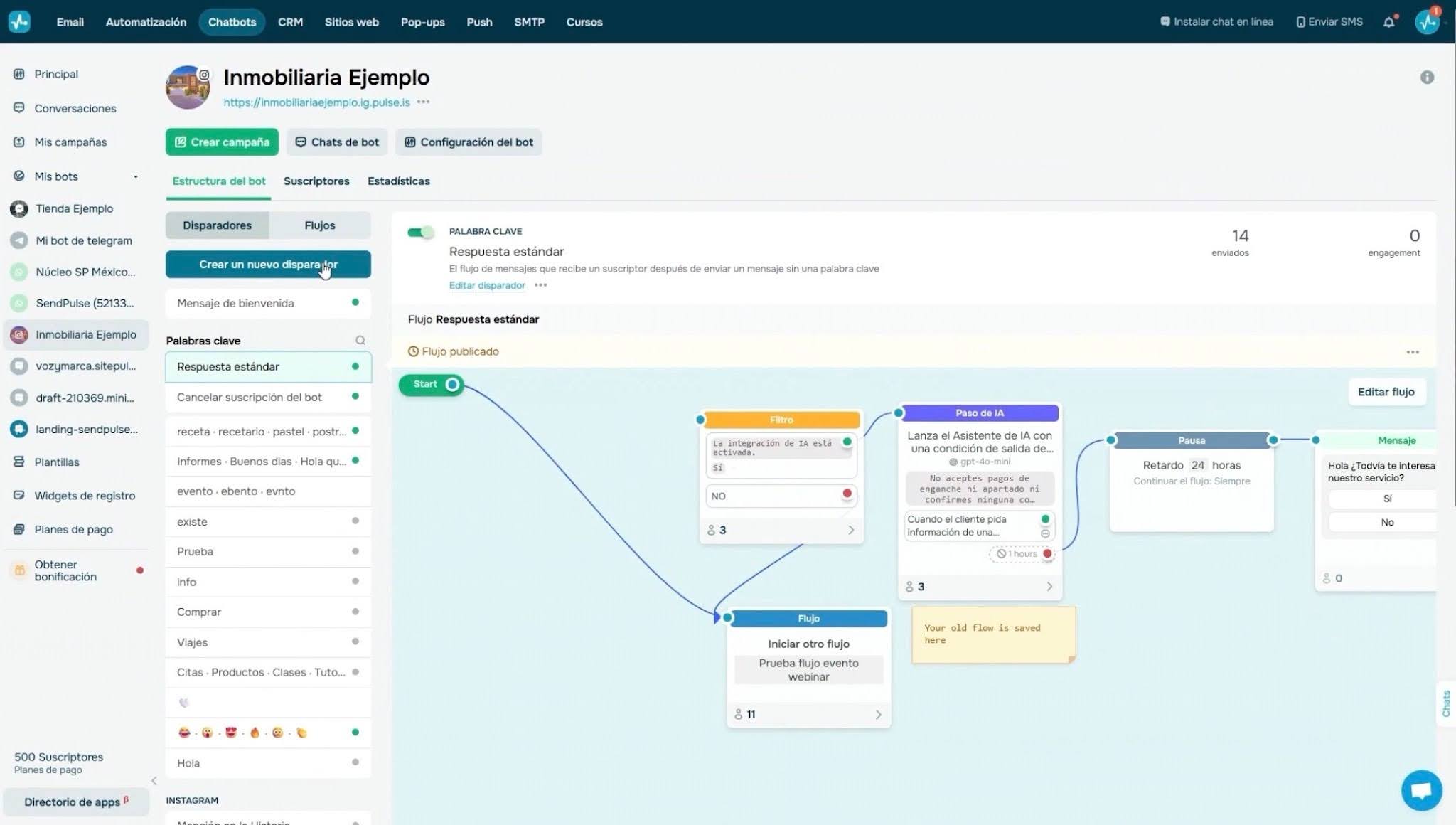Search keywords with the magnifier icon
This screenshot has height=825, width=1456.
coord(360,340)
